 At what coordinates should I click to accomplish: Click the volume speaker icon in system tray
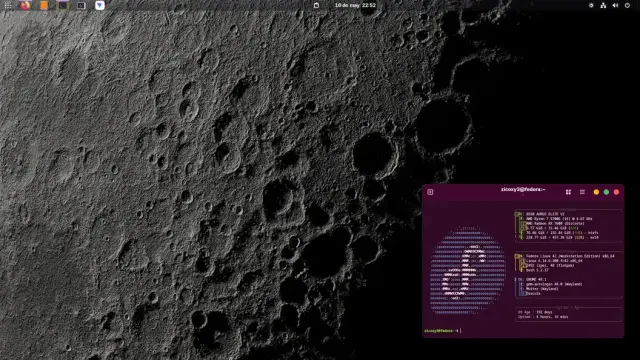[x=615, y=5]
